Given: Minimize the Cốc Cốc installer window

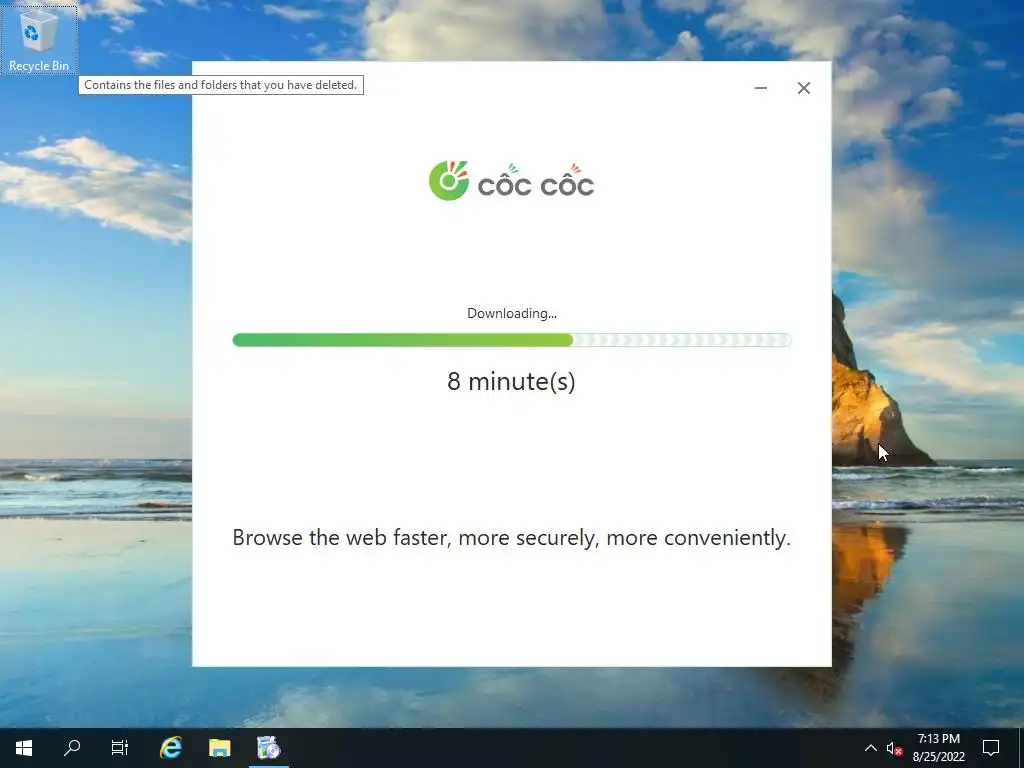Looking at the screenshot, I should (x=761, y=88).
